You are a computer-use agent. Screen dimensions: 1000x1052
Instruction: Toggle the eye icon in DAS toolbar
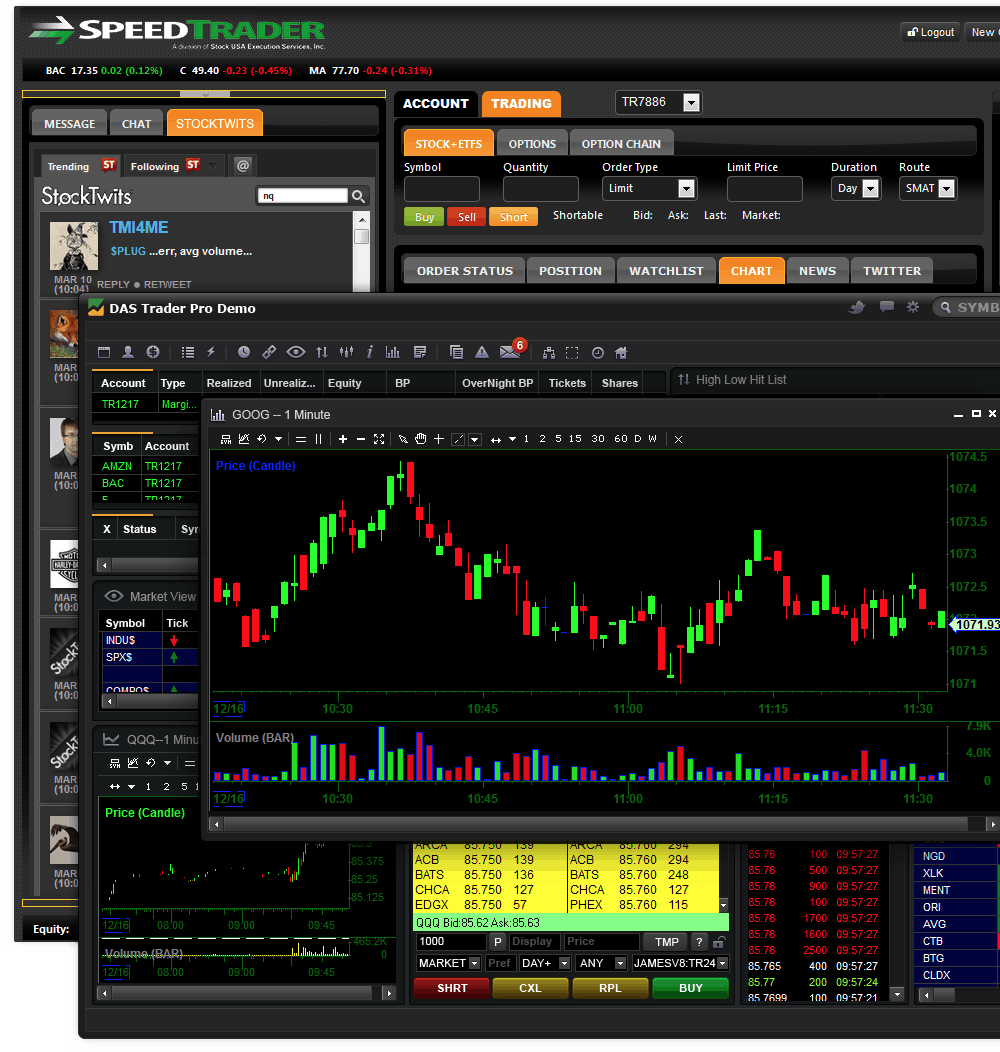click(296, 352)
